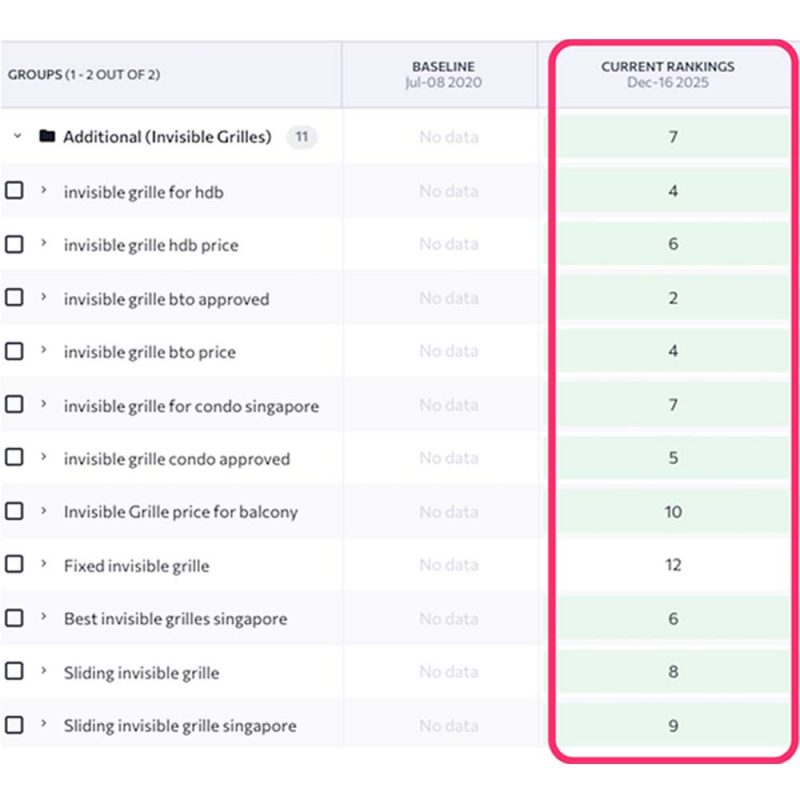Tick the checkbox for invisible grille for hdb
800x800 pixels.
[x=14, y=190]
